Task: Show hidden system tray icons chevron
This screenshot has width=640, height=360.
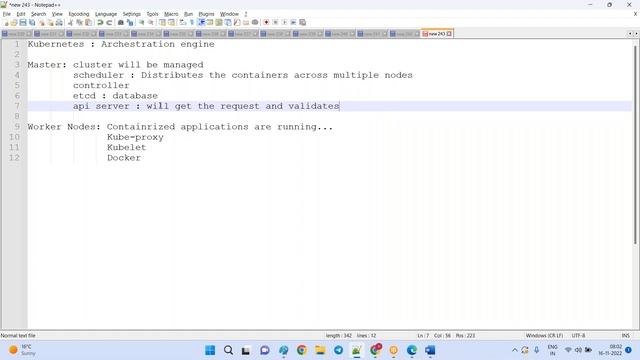Action: 514,350
